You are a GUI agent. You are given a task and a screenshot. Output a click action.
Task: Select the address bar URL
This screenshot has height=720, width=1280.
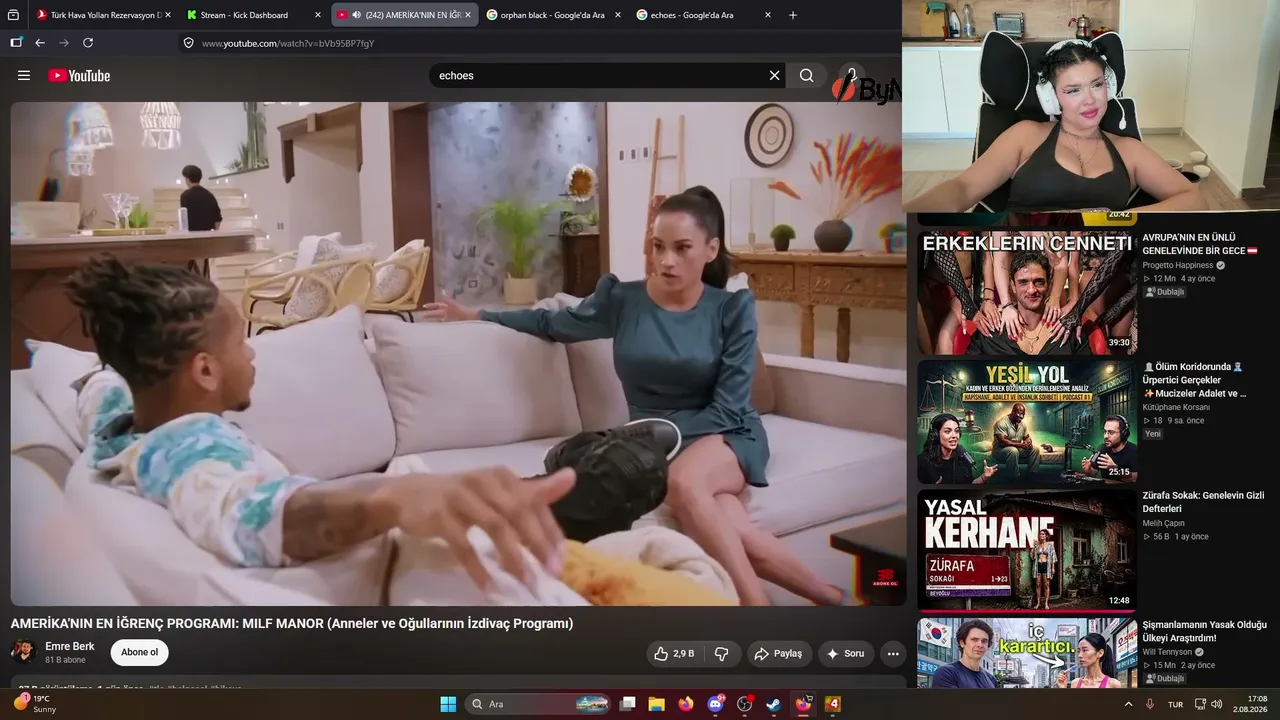click(288, 43)
